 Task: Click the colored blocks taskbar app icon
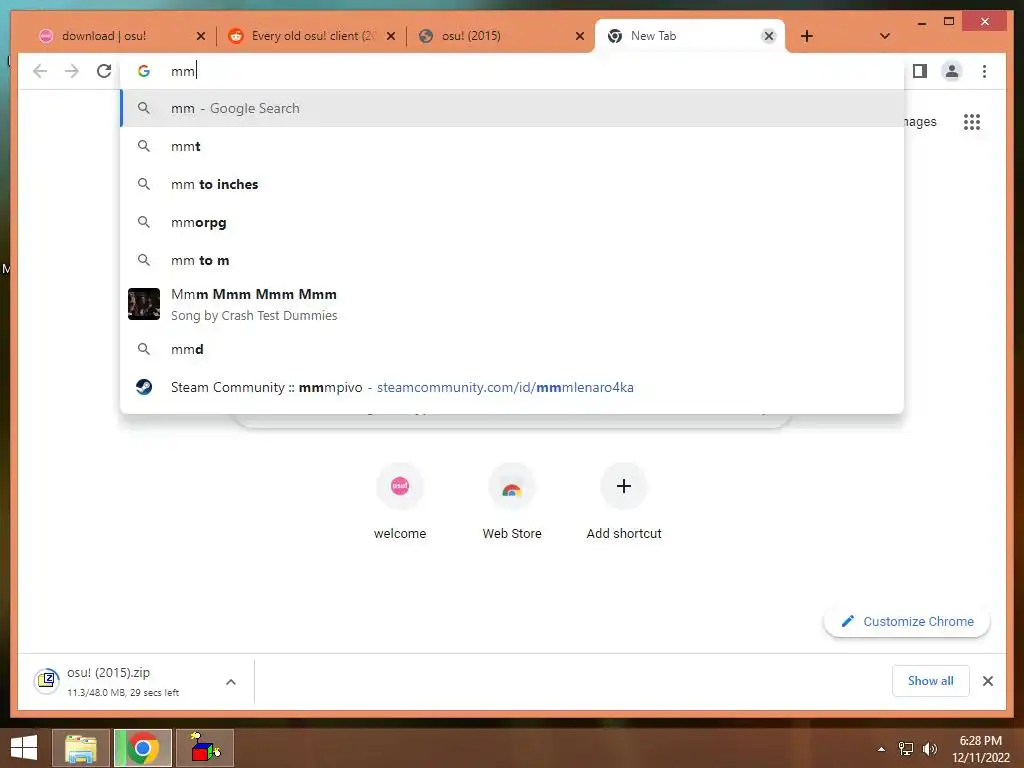tap(205, 748)
